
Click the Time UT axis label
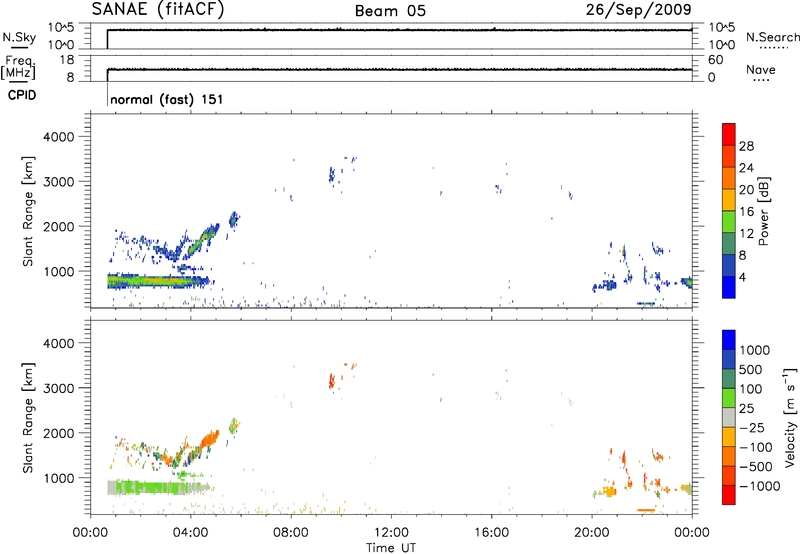coord(391,548)
